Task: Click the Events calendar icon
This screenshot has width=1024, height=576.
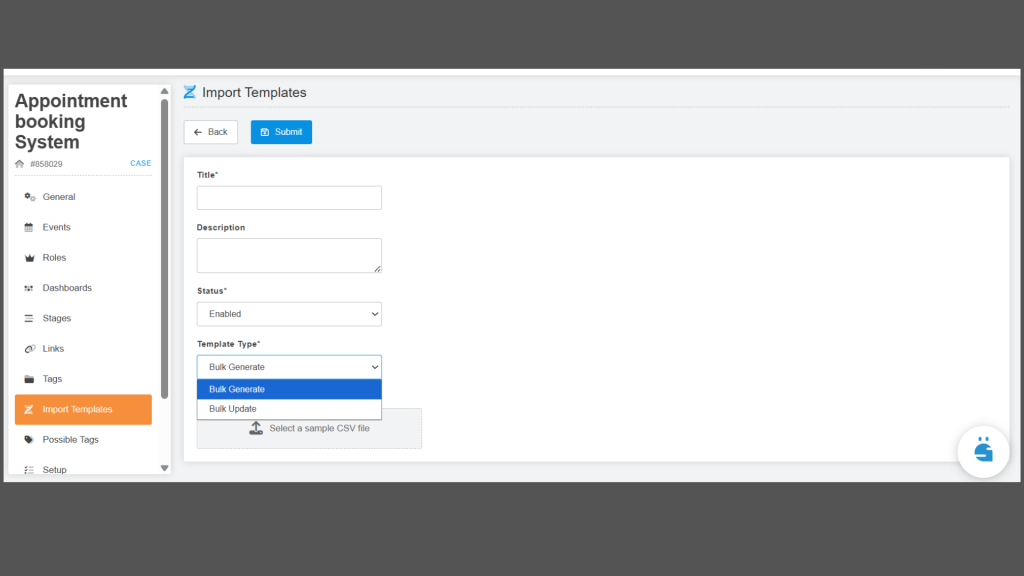Action: [29, 227]
